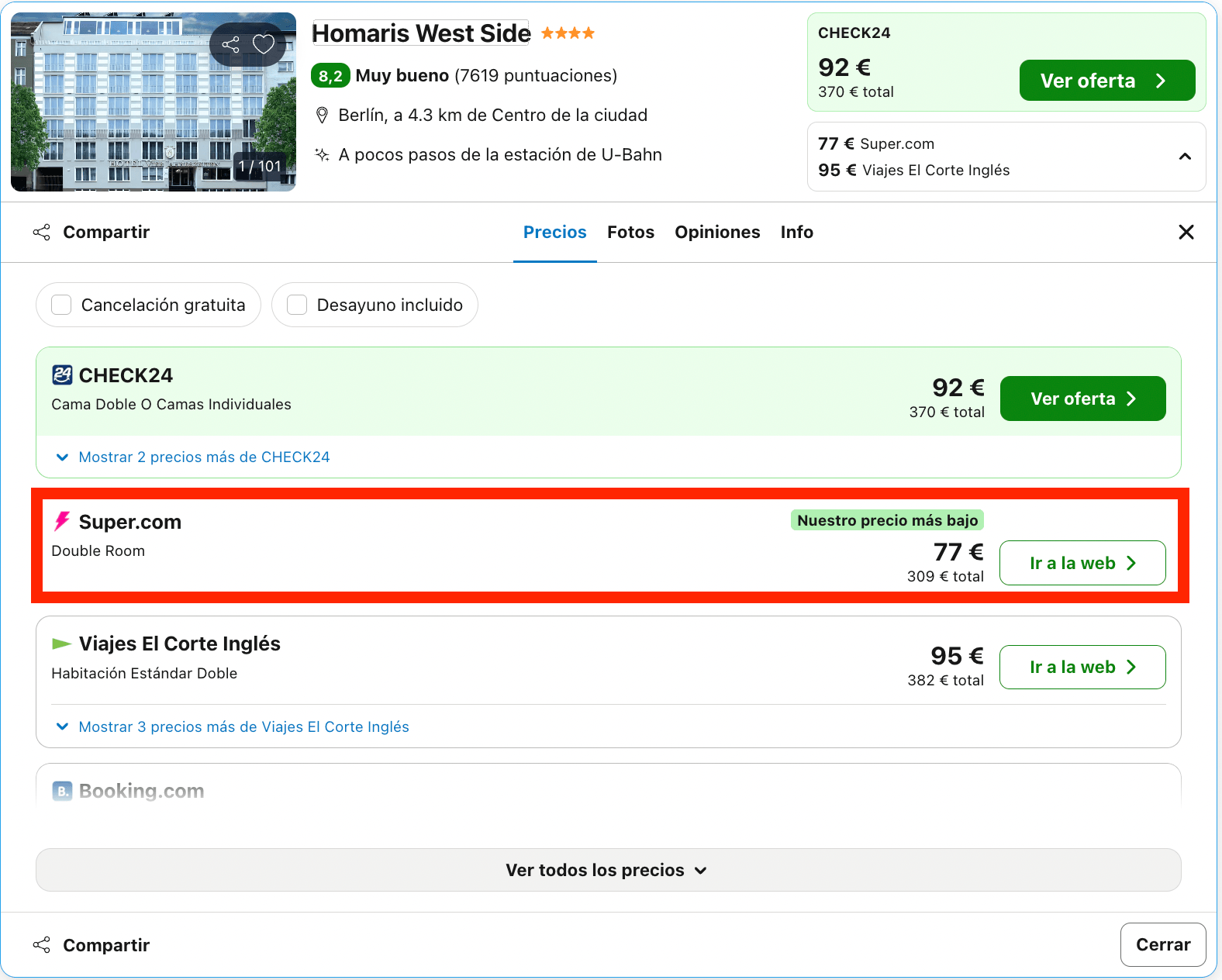This screenshot has width=1222, height=980.
Task: Enable the Desayuno incluido checkbox
Action: coord(297,305)
